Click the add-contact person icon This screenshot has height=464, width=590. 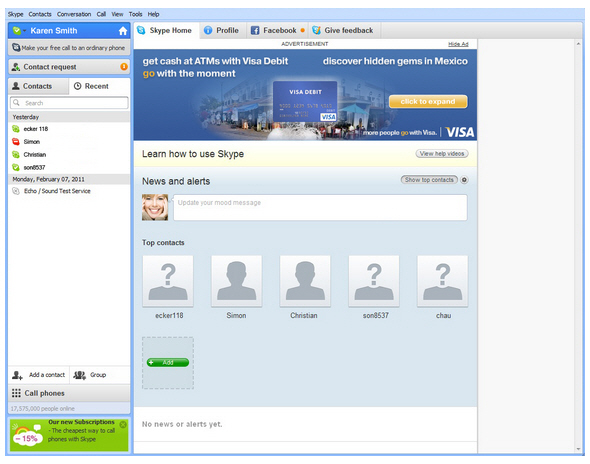[17, 375]
